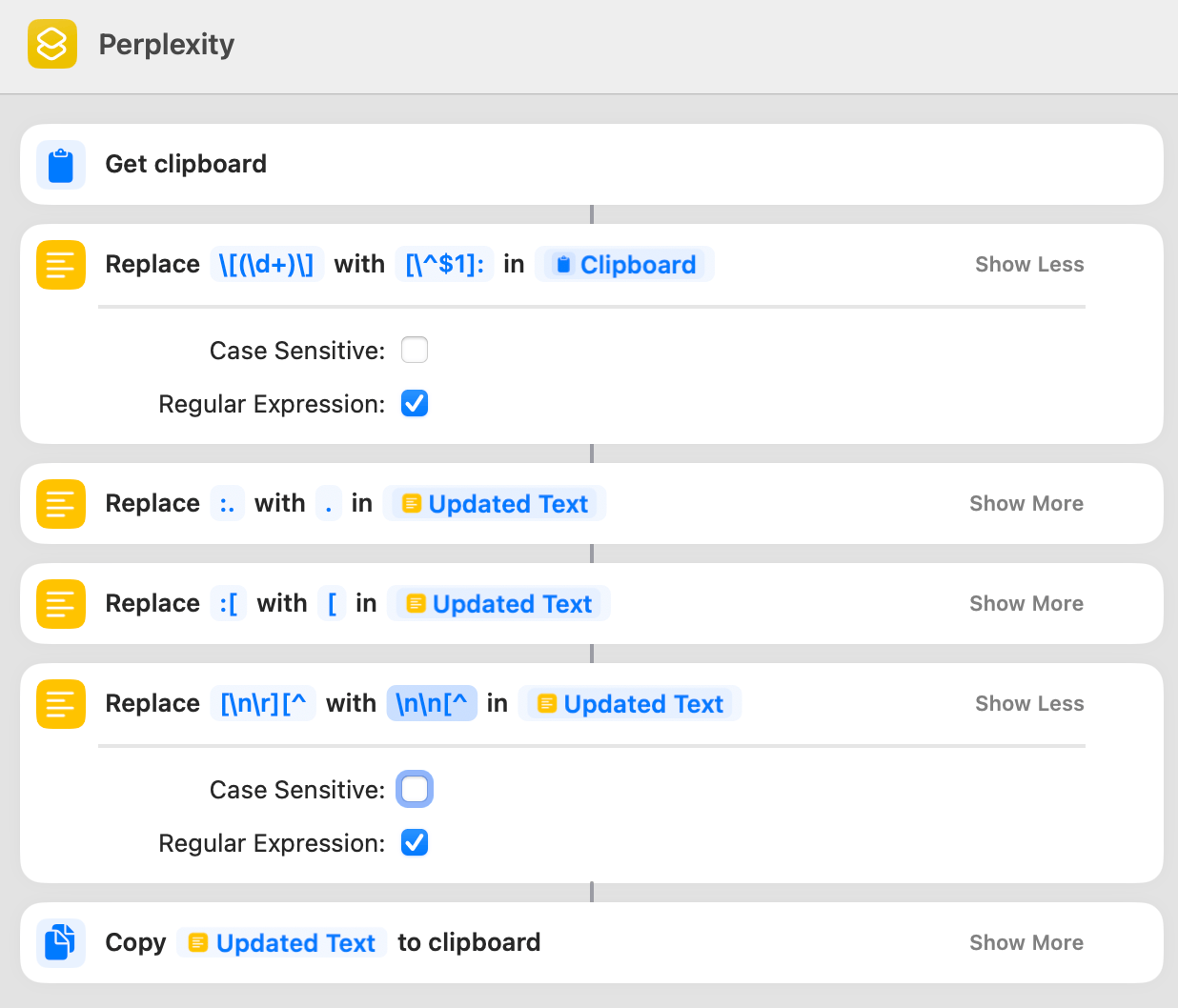The image size is (1178, 1008).
Task: Click the Perplexity shortcut icon in header
Action: pos(51,44)
